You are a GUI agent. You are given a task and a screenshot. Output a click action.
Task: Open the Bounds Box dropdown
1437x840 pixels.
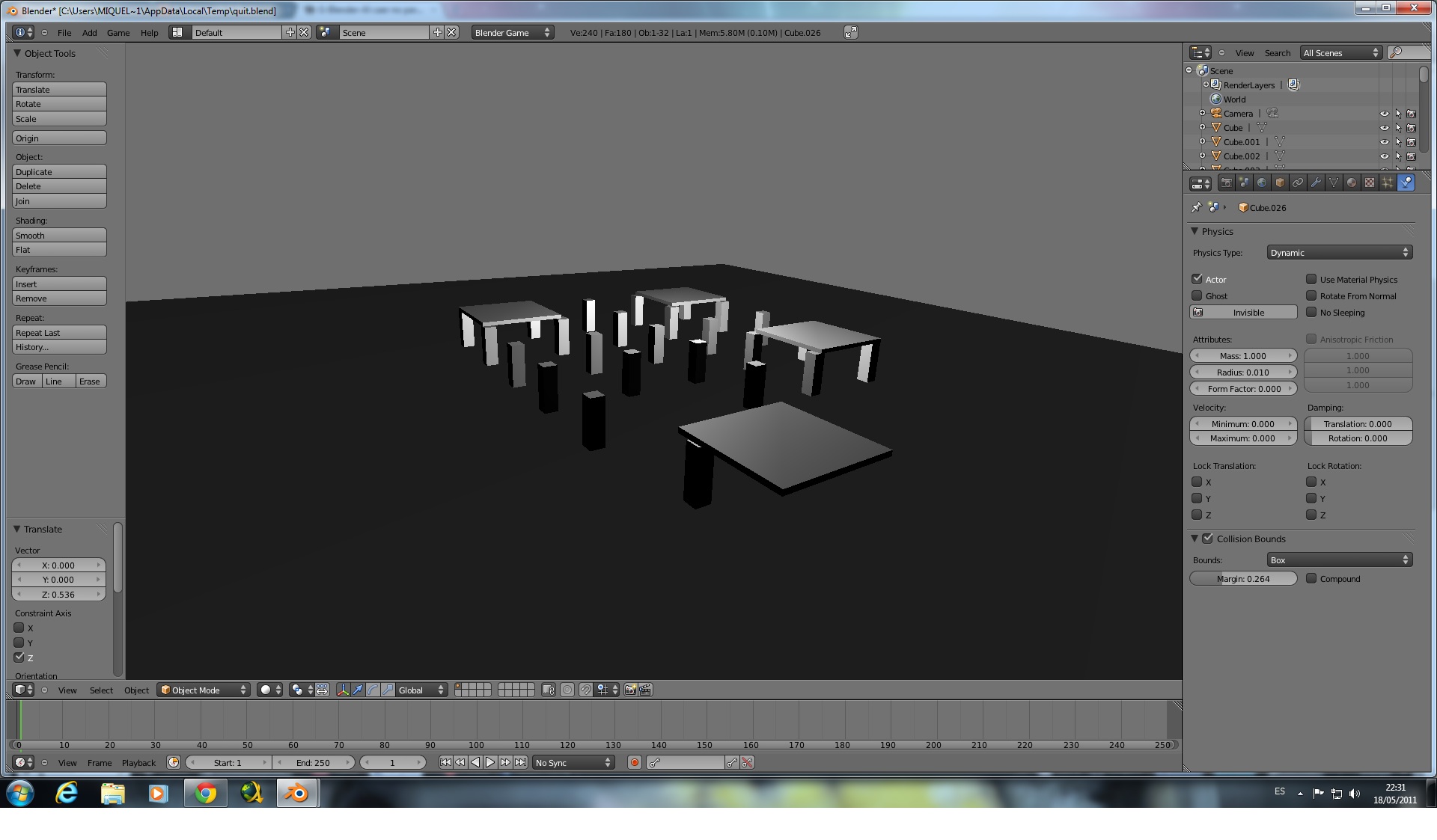1338,560
